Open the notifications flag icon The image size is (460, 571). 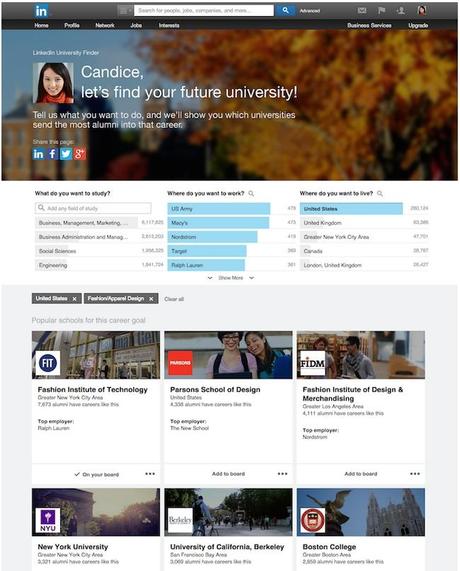click(x=381, y=11)
